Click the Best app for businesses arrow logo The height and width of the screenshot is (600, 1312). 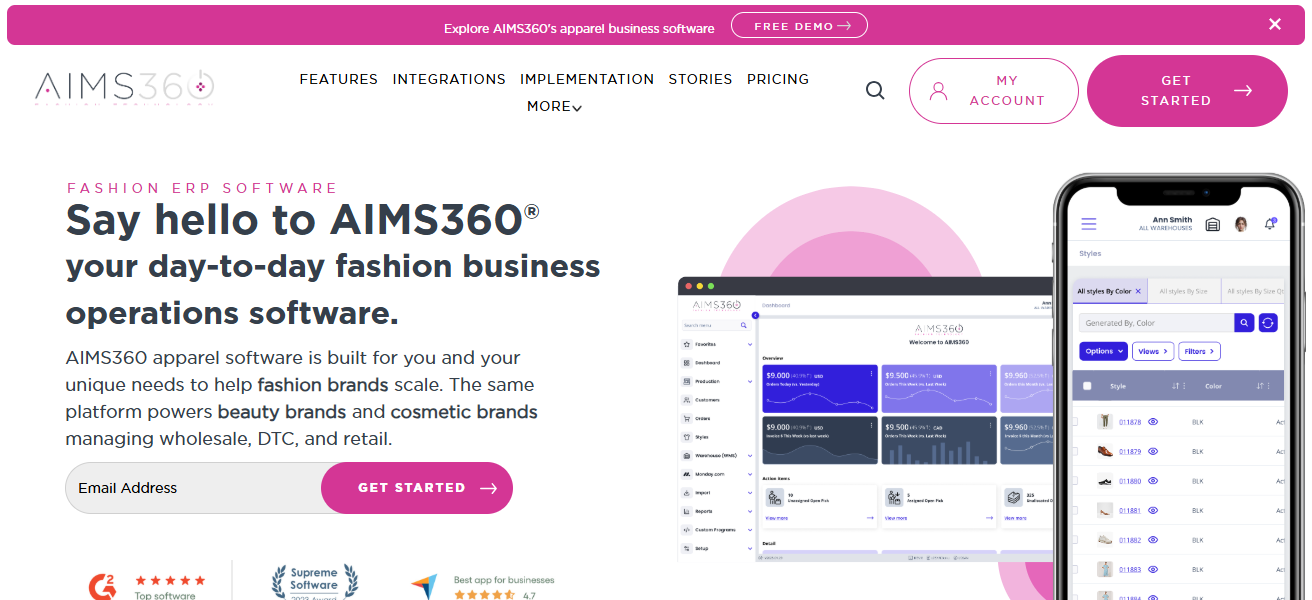(425, 586)
